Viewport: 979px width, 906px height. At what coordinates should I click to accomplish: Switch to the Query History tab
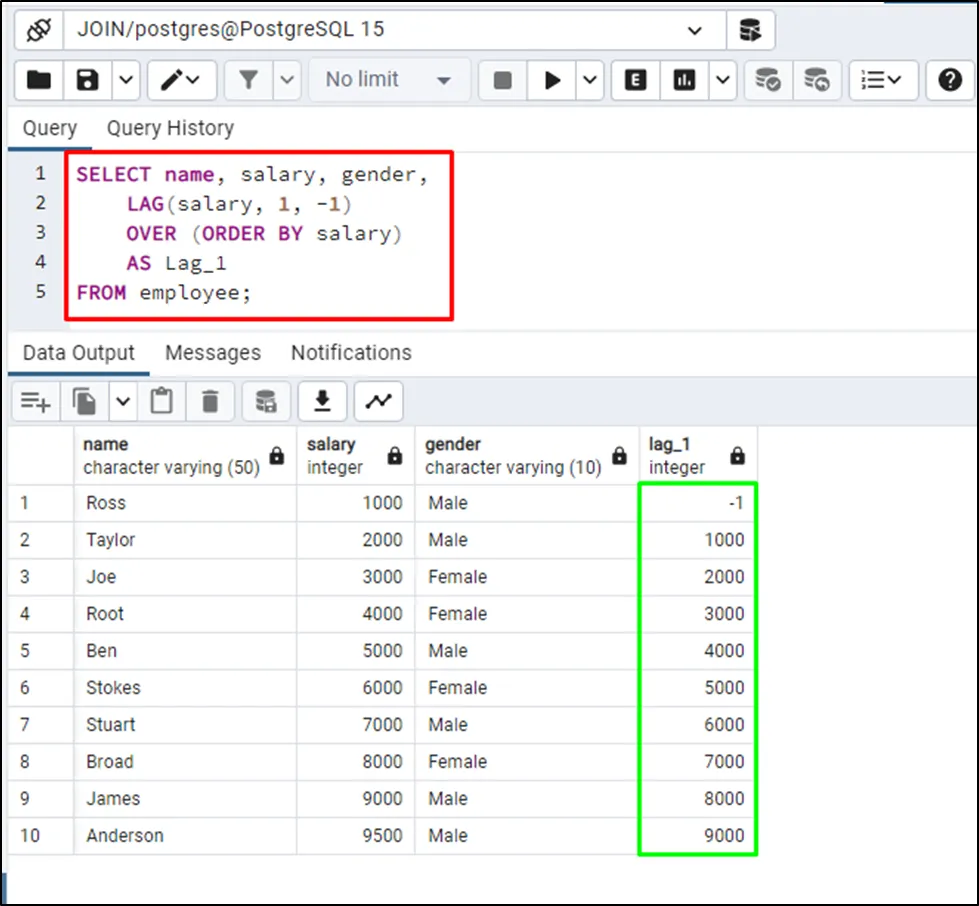(170, 128)
